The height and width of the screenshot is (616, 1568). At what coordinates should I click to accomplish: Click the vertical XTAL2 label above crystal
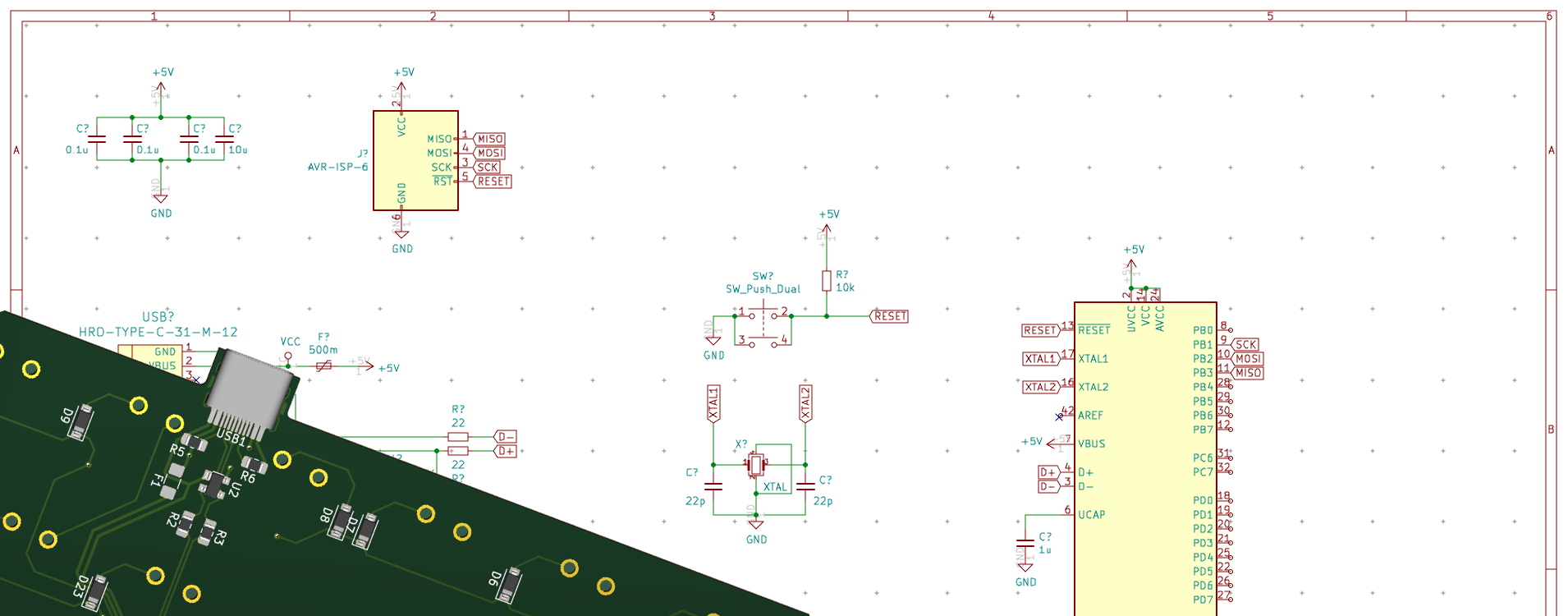pos(805,403)
